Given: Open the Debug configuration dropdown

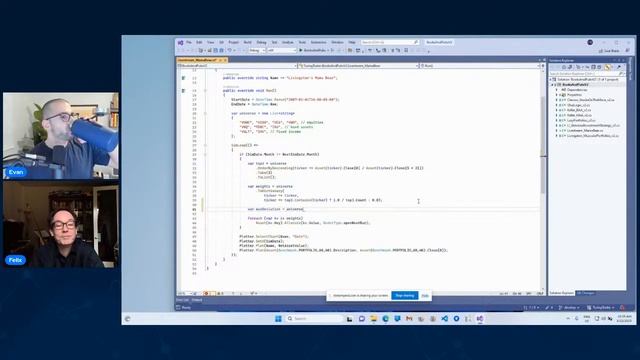Looking at the screenshot, I should (x=257, y=50).
